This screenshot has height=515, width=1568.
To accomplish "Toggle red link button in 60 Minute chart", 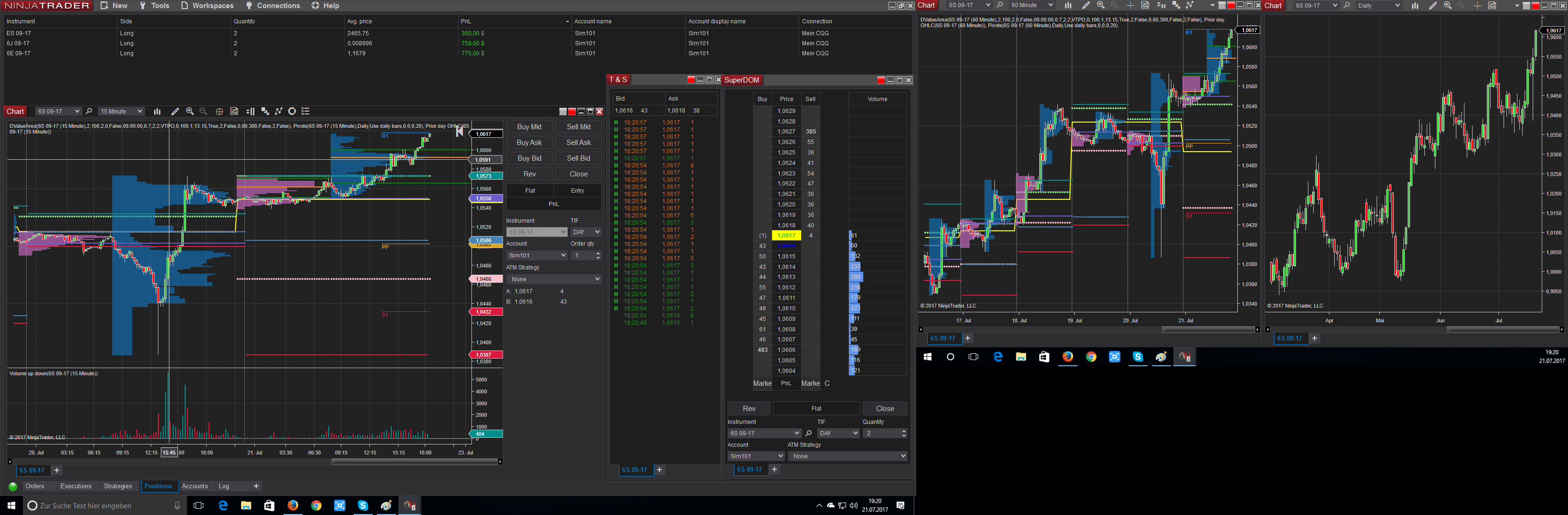I will click(x=1231, y=5).
